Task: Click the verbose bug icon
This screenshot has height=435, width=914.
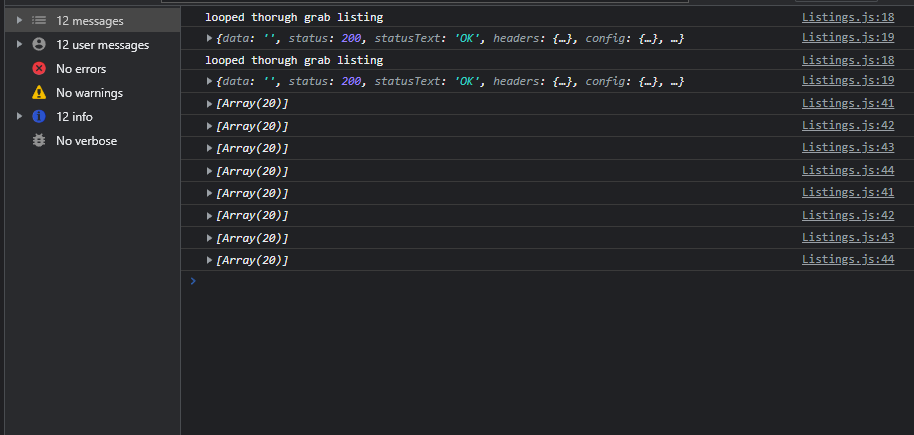Action: tap(39, 141)
